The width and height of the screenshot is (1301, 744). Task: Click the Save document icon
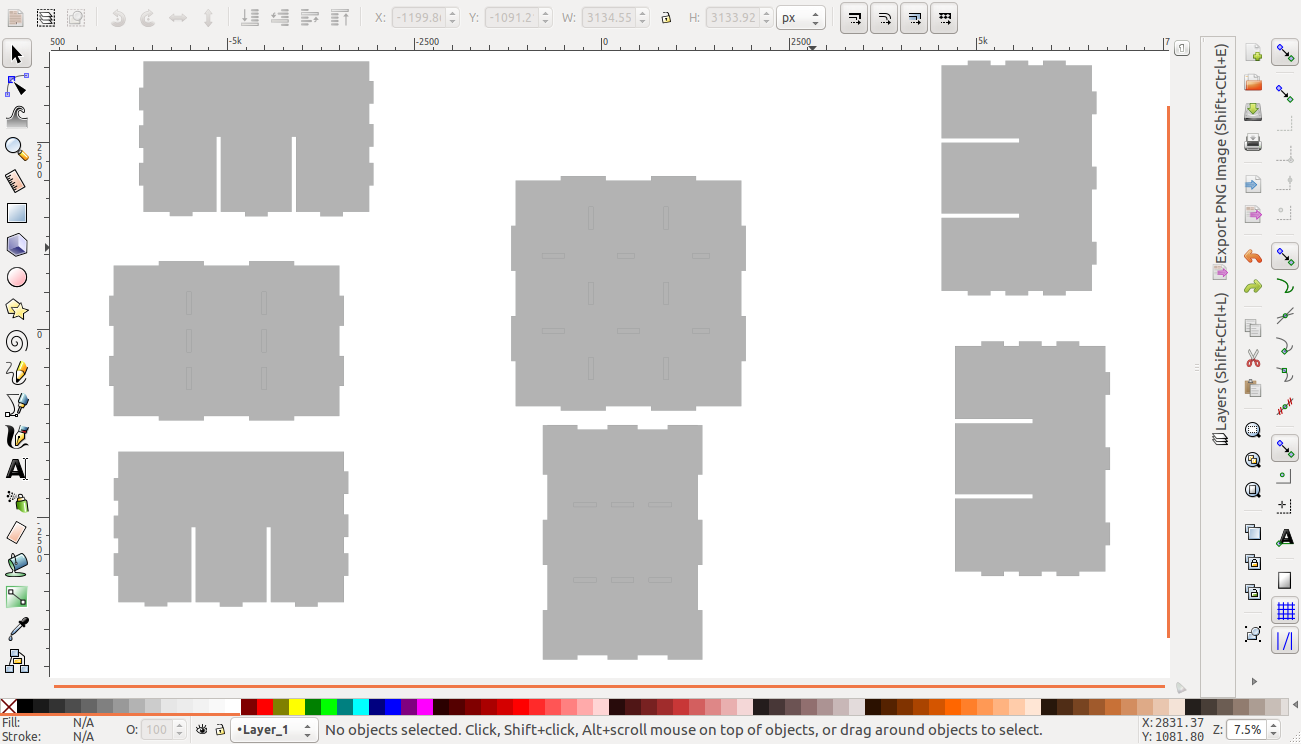(1253, 113)
